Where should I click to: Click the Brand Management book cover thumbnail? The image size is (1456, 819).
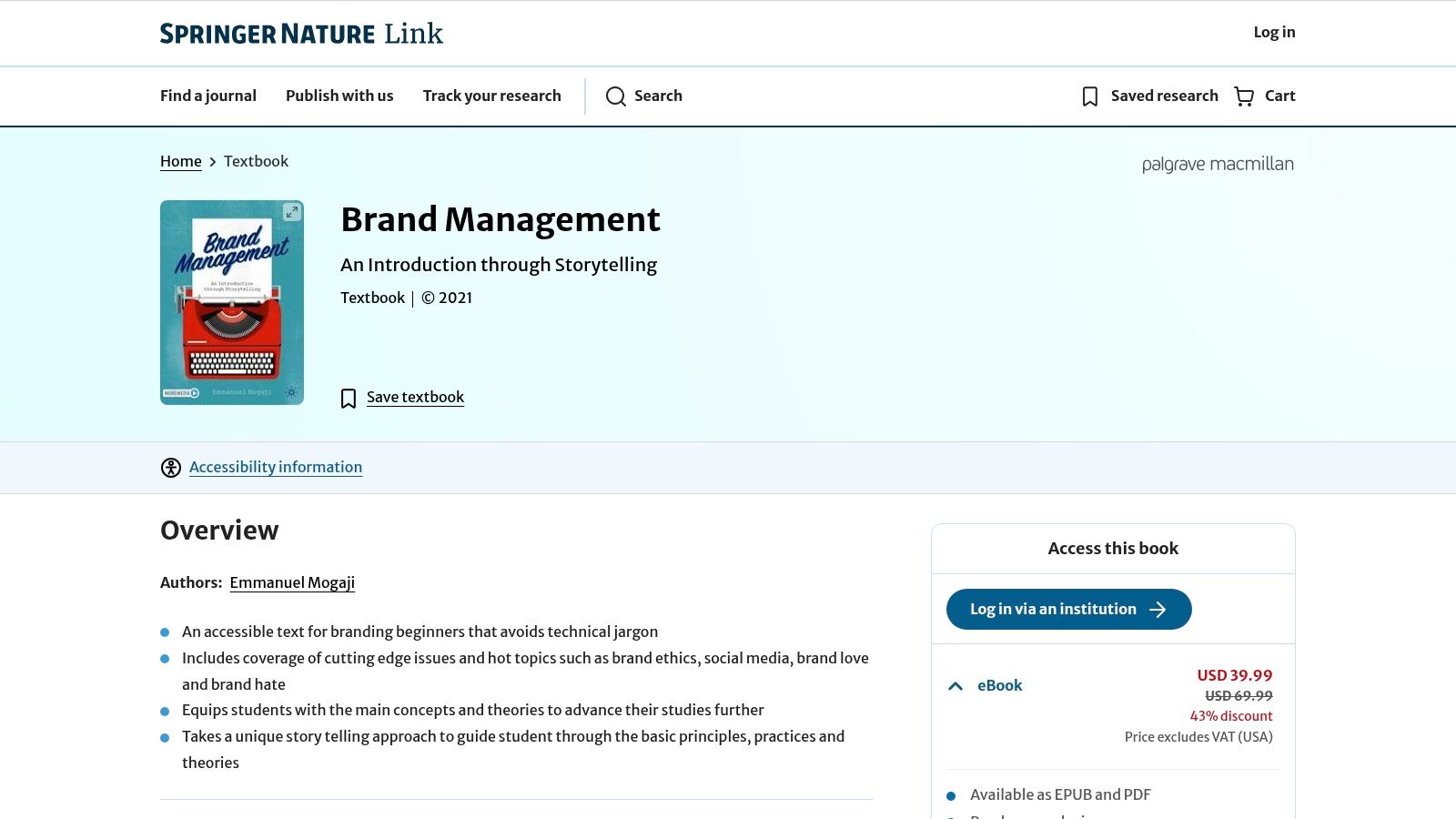click(232, 302)
